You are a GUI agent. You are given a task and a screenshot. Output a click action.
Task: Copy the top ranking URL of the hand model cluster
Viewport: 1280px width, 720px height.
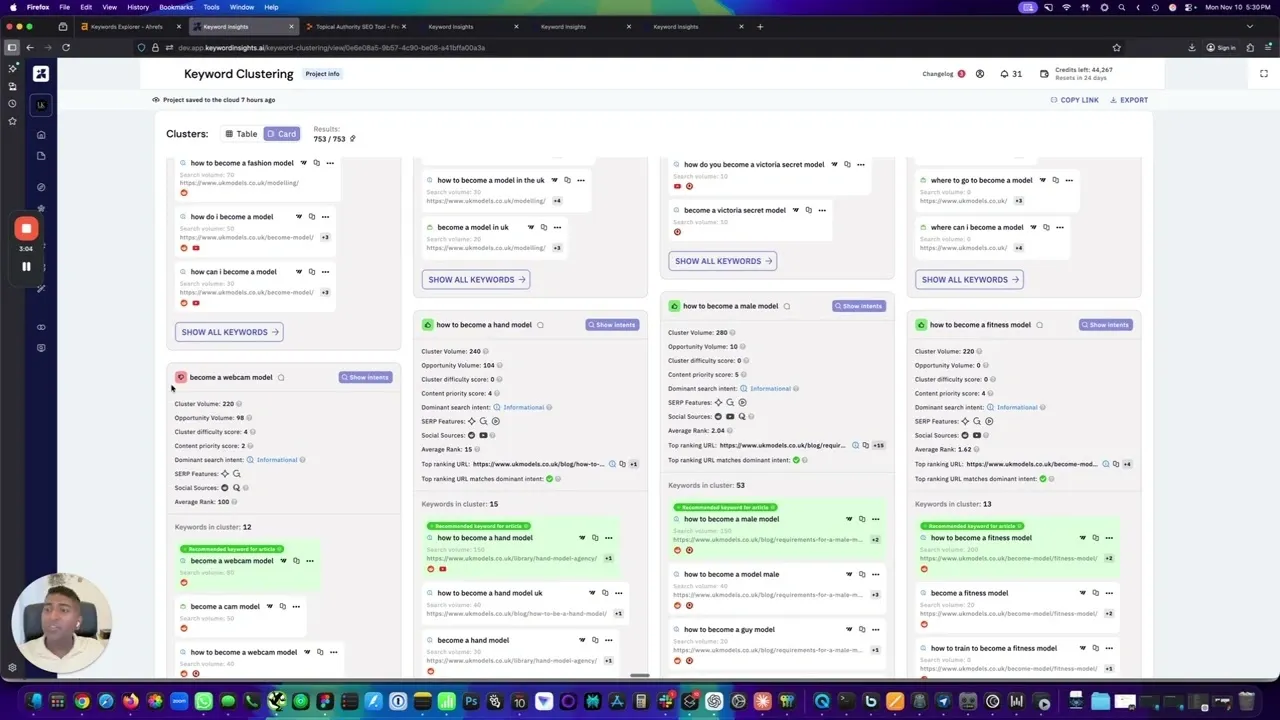coord(622,464)
